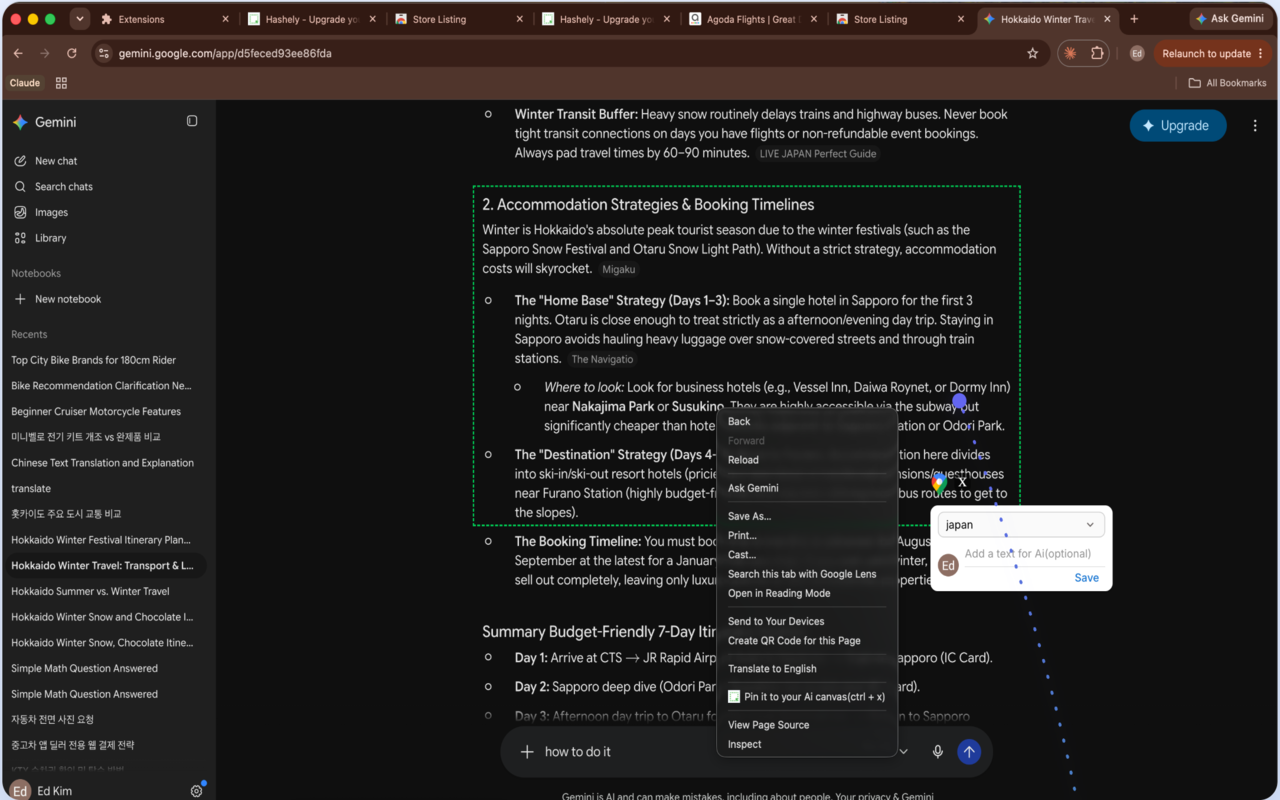Open the three-dot menu beside Upgrade
The image size is (1280, 800).
coord(1255,126)
